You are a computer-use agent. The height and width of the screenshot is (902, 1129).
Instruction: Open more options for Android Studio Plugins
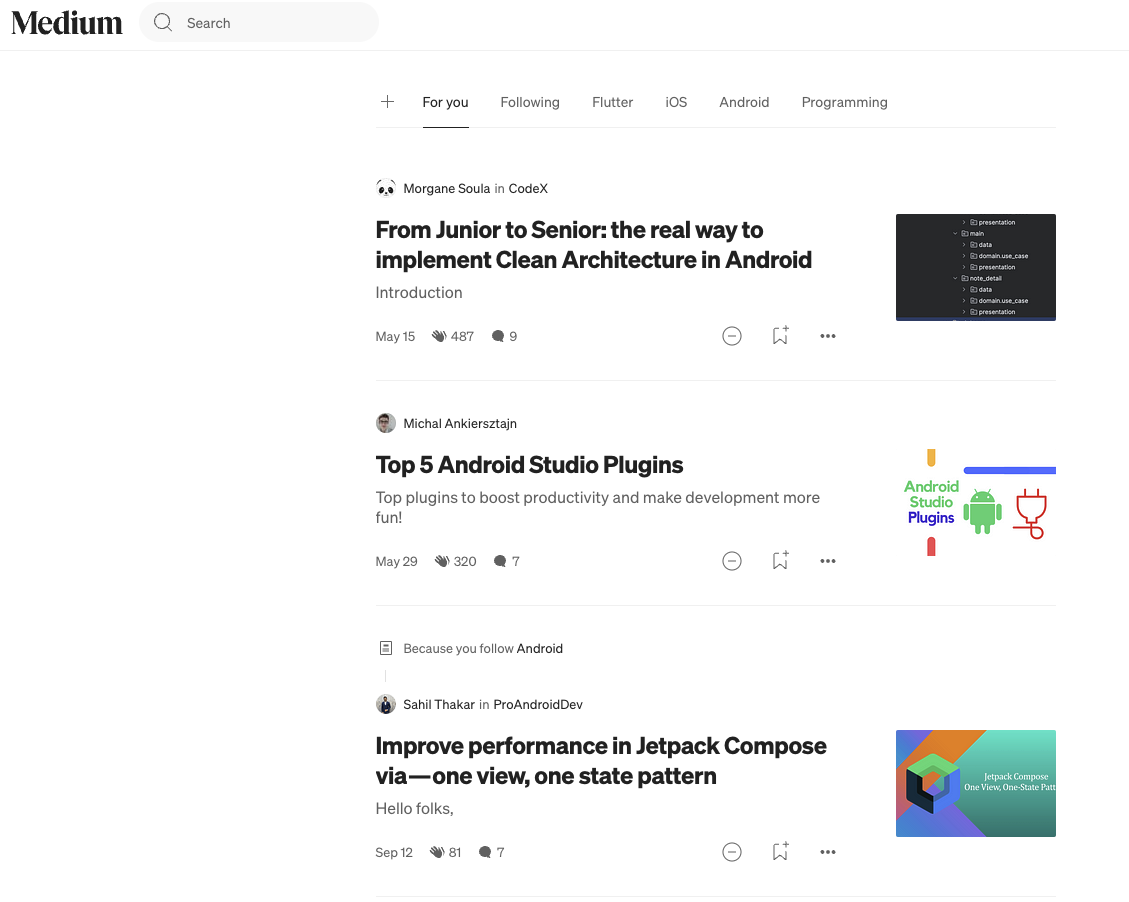tap(828, 562)
